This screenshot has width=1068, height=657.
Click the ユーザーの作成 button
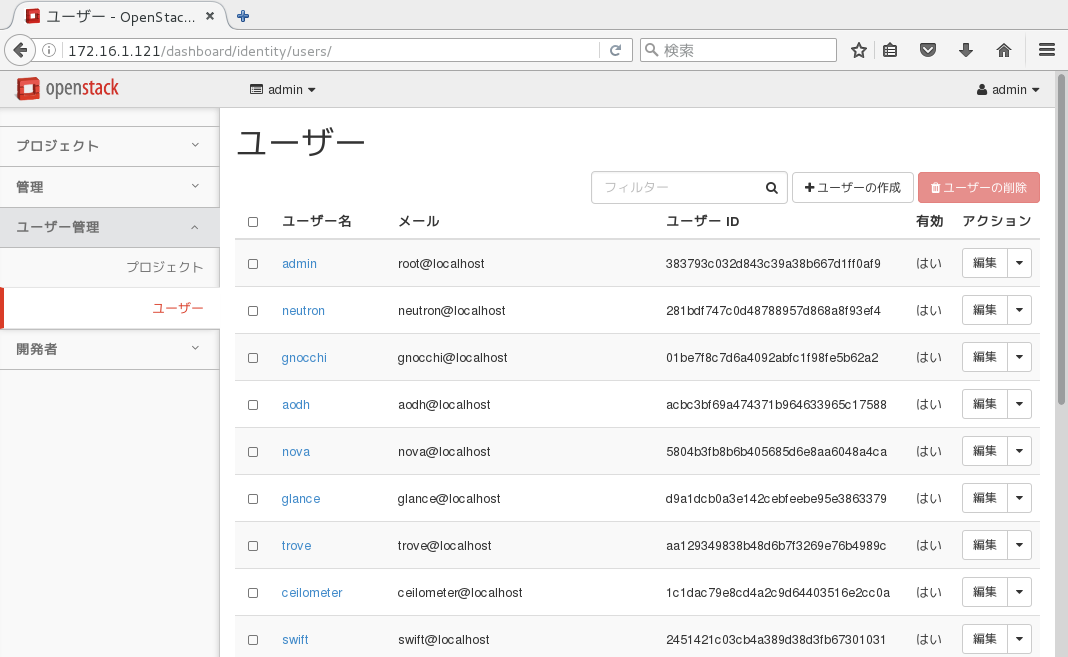852,188
